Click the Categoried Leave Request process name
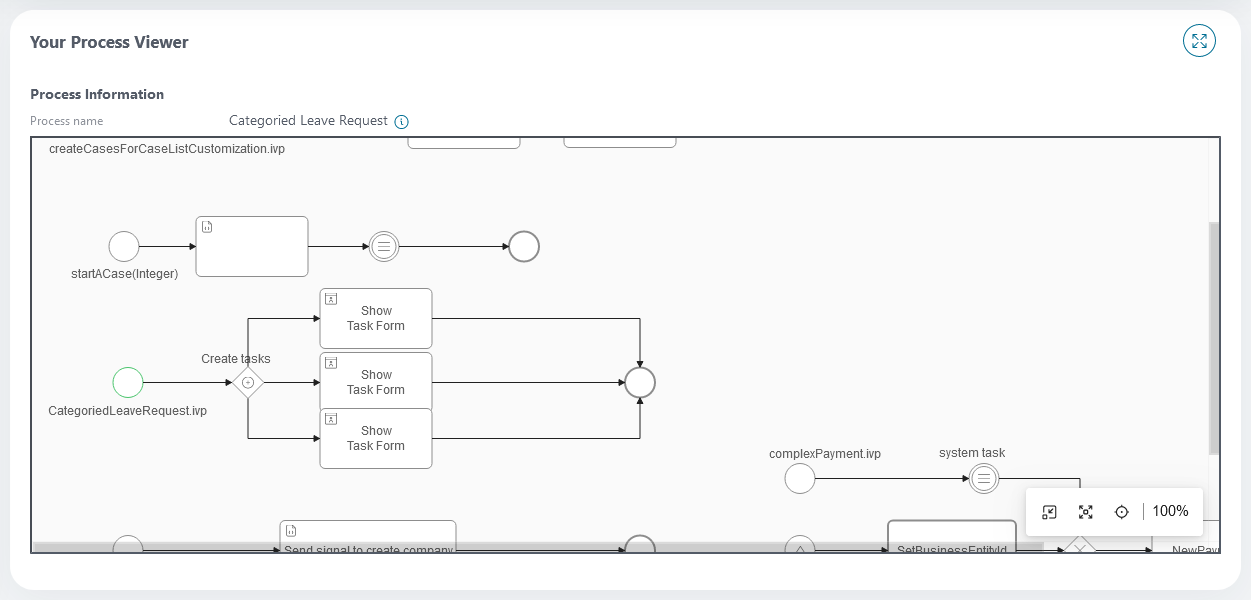This screenshot has height=600, width=1251. click(308, 121)
